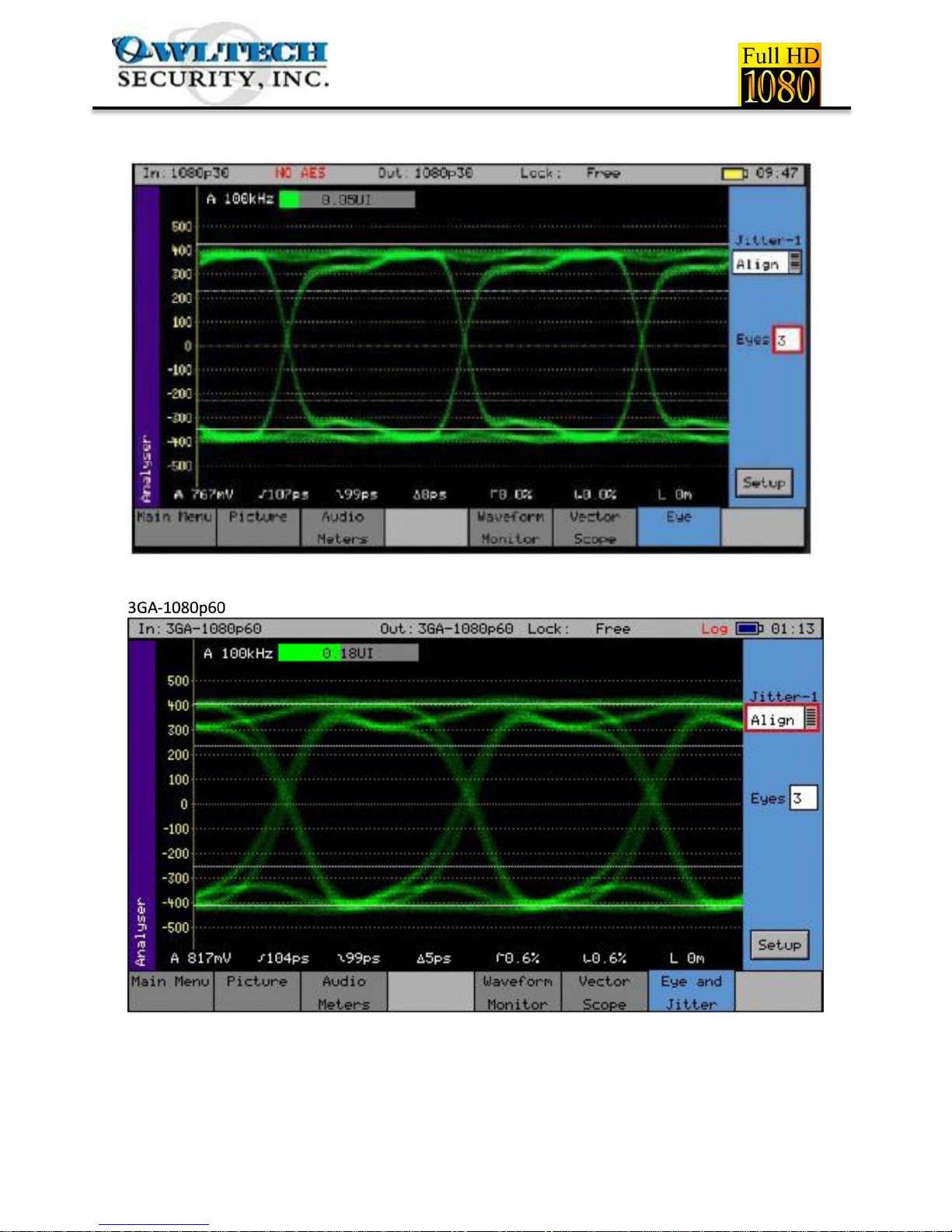Click the Full HD 1080 badge
Screen dimensions: 952x1232
pyautogui.click(x=779, y=75)
